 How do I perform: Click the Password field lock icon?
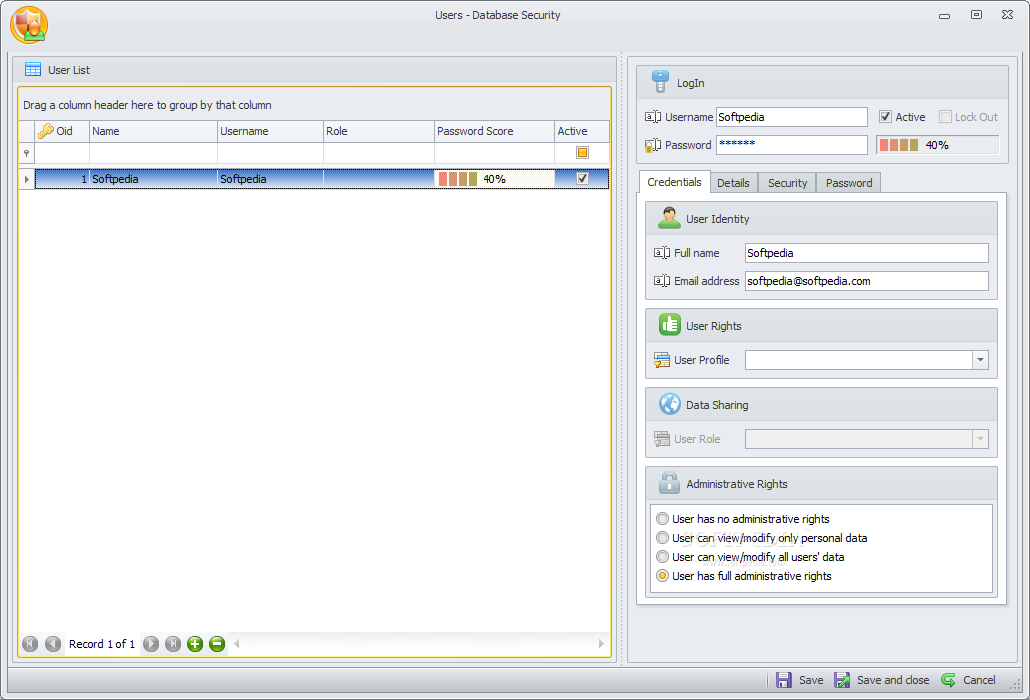coord(653,145)
